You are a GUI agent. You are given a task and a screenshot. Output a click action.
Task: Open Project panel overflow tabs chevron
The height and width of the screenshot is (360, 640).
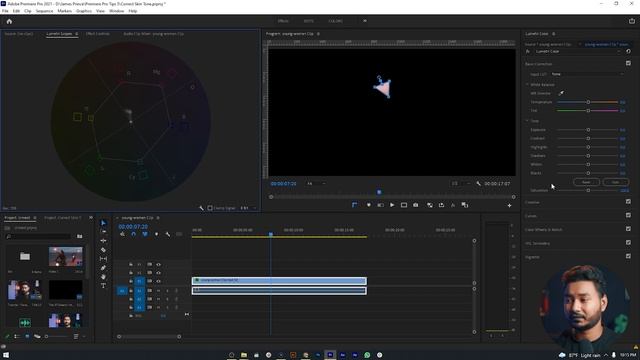[x=91, y=218]
